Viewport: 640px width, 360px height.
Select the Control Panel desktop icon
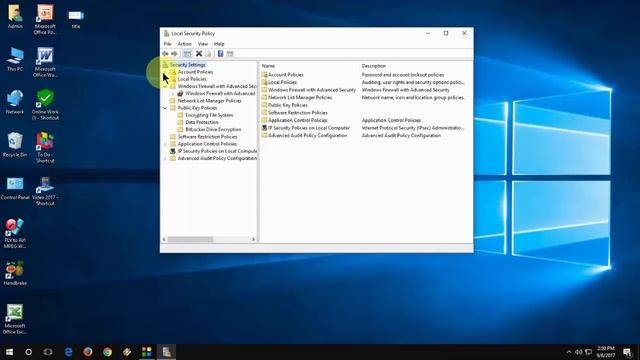point(15,188)
